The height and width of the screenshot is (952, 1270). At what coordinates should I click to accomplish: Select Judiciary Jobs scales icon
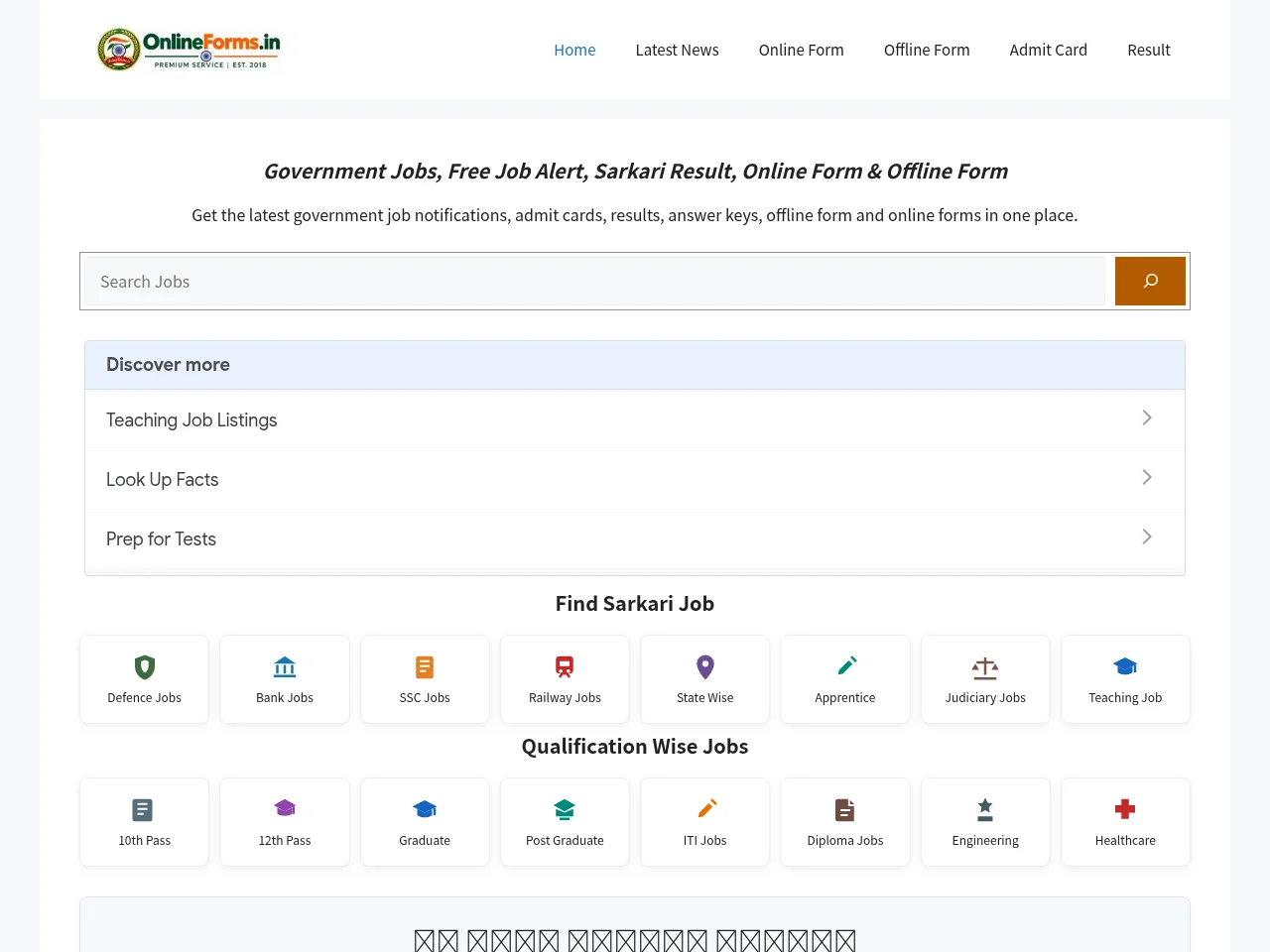[985, 667]
